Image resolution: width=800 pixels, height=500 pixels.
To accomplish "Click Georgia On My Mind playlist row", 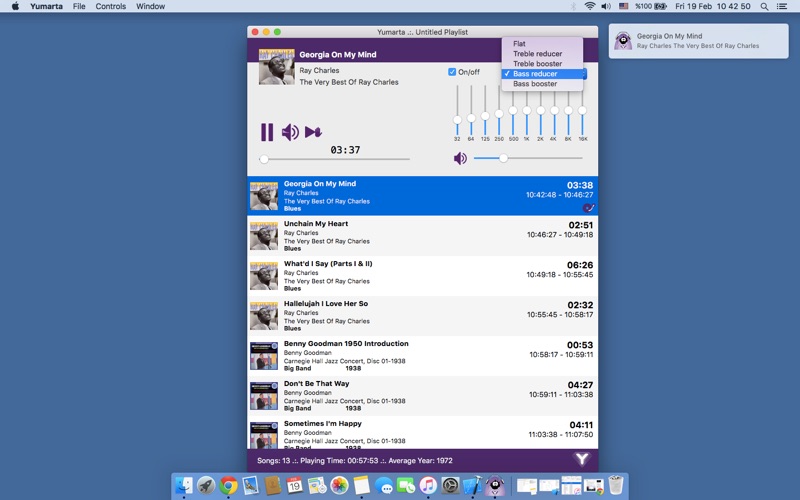I will (x=422, y=195).
